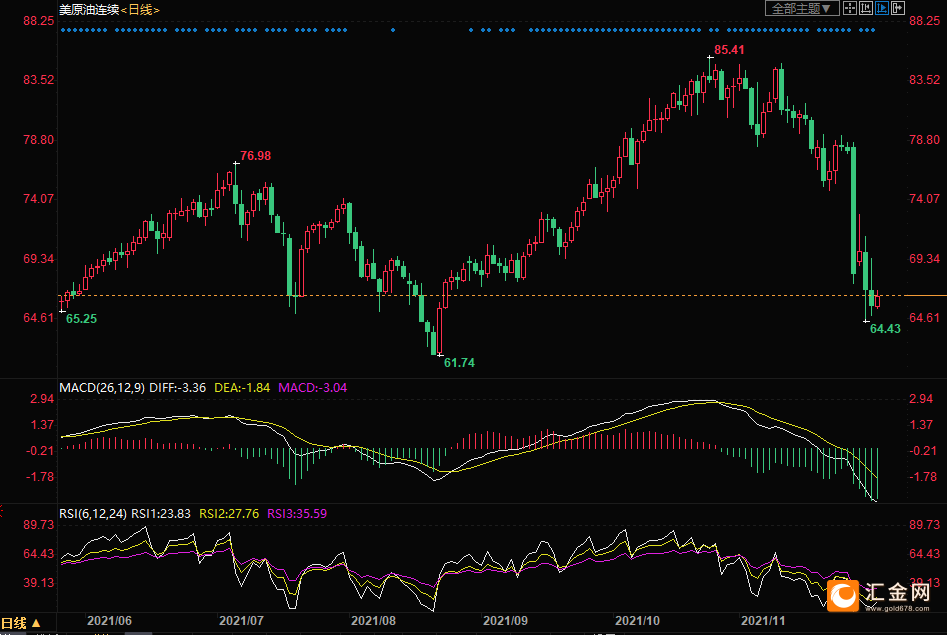947x635 pixels.
Task: Click the yellow DEA:-1.84 label
Action: coord(241,387)
